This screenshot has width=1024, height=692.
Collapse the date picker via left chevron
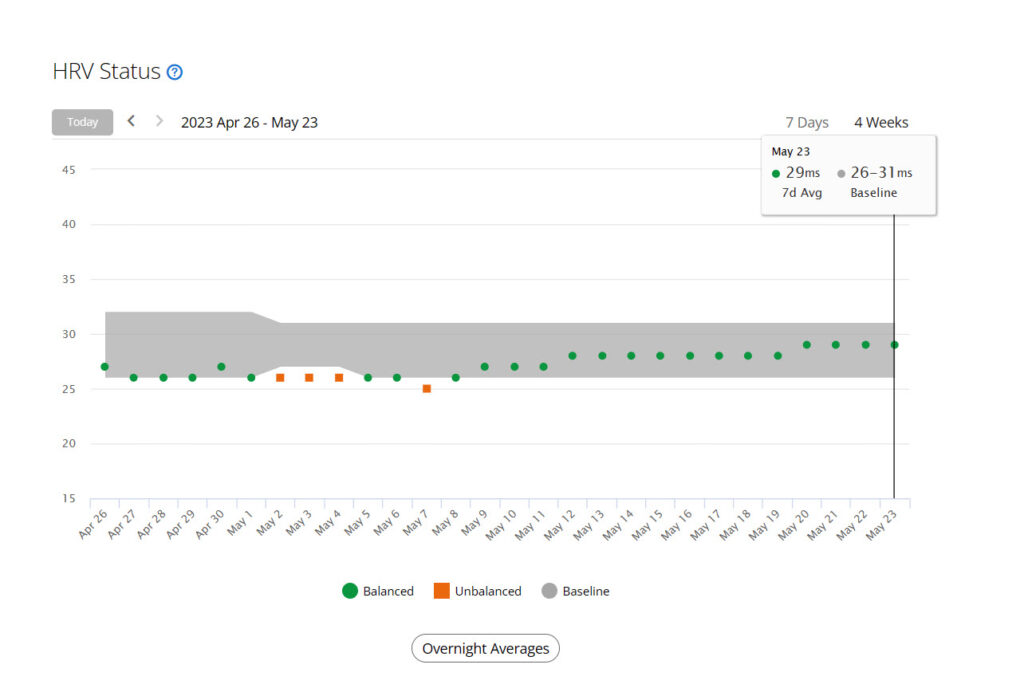pos(131,121)
